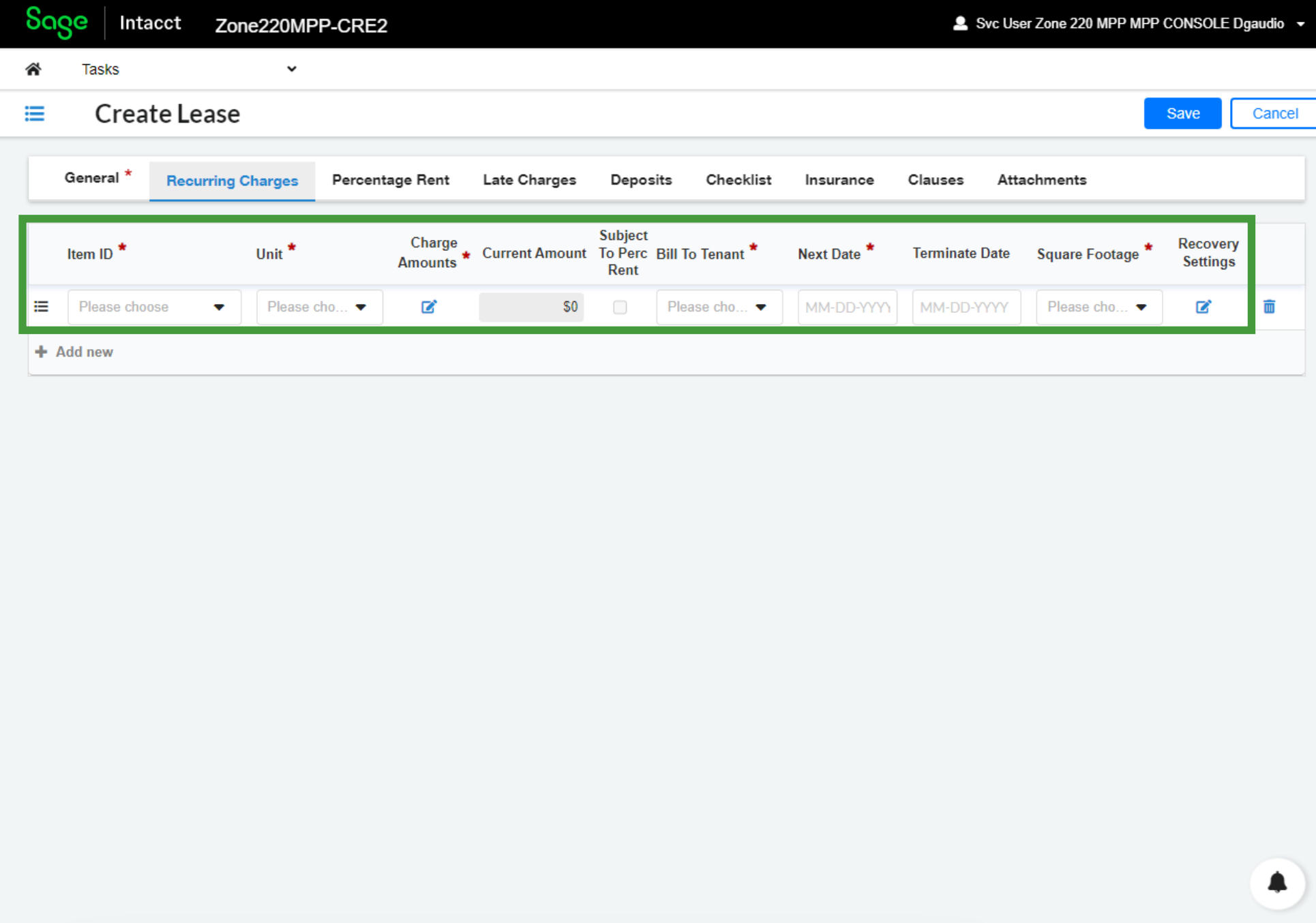This screenshot has height=923, width=1316.
Task: Click the Cancel button
Action: tap(1274, 113)
